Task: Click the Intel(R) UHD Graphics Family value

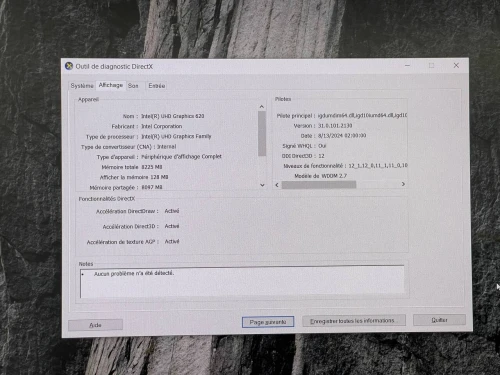Action: click(x=176, y=136)
